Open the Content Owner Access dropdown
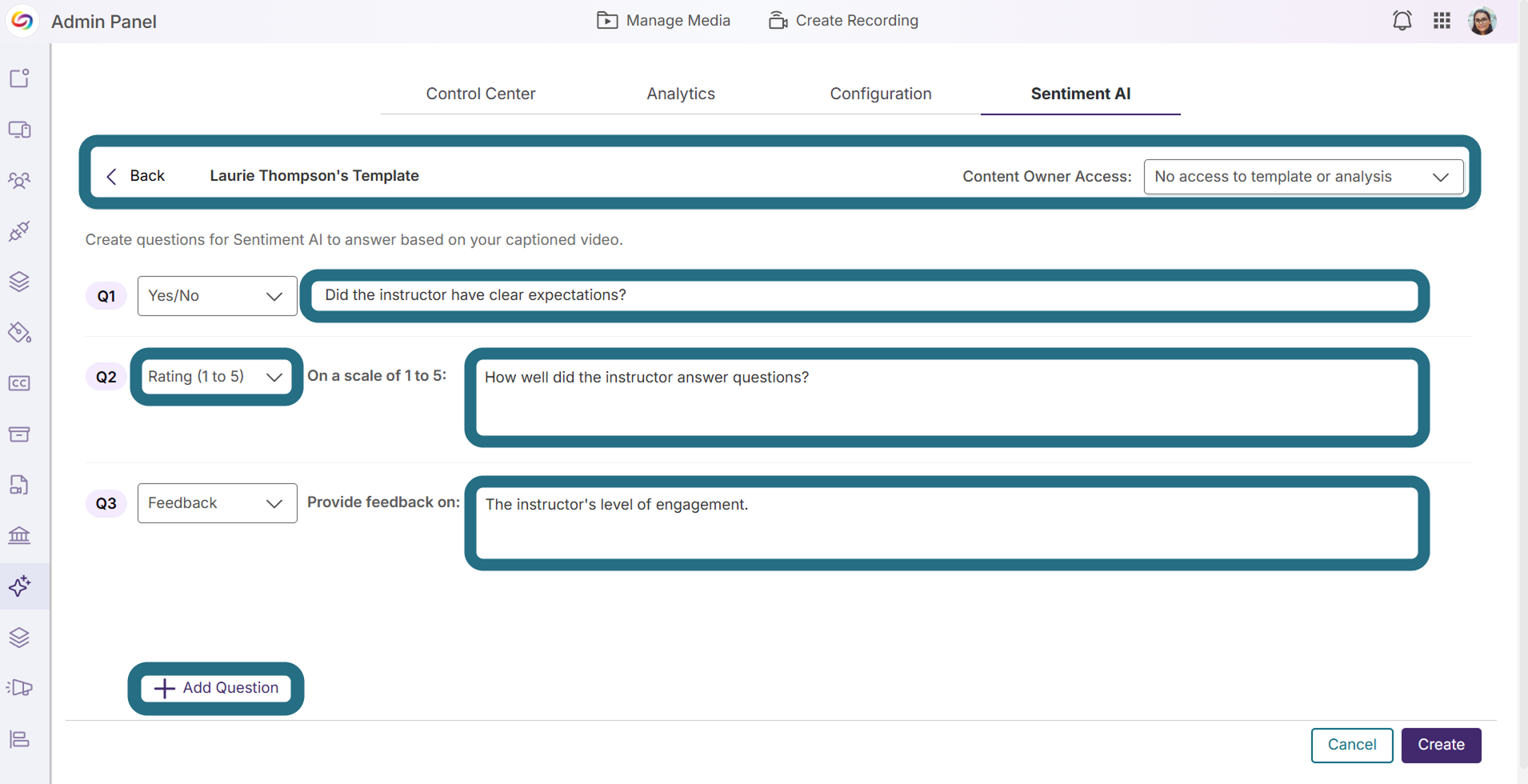 click(x=1303, y=177)
